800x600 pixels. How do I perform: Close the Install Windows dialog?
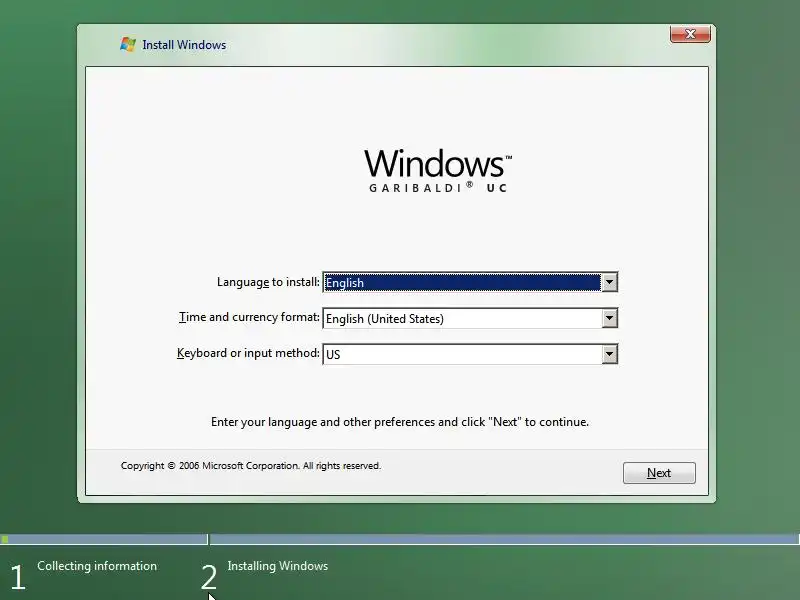click(x=690, y=34)
